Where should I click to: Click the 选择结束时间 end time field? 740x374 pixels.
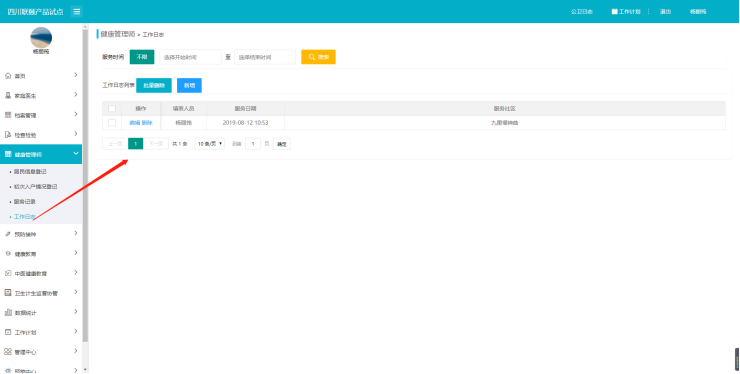pos(265,57)
